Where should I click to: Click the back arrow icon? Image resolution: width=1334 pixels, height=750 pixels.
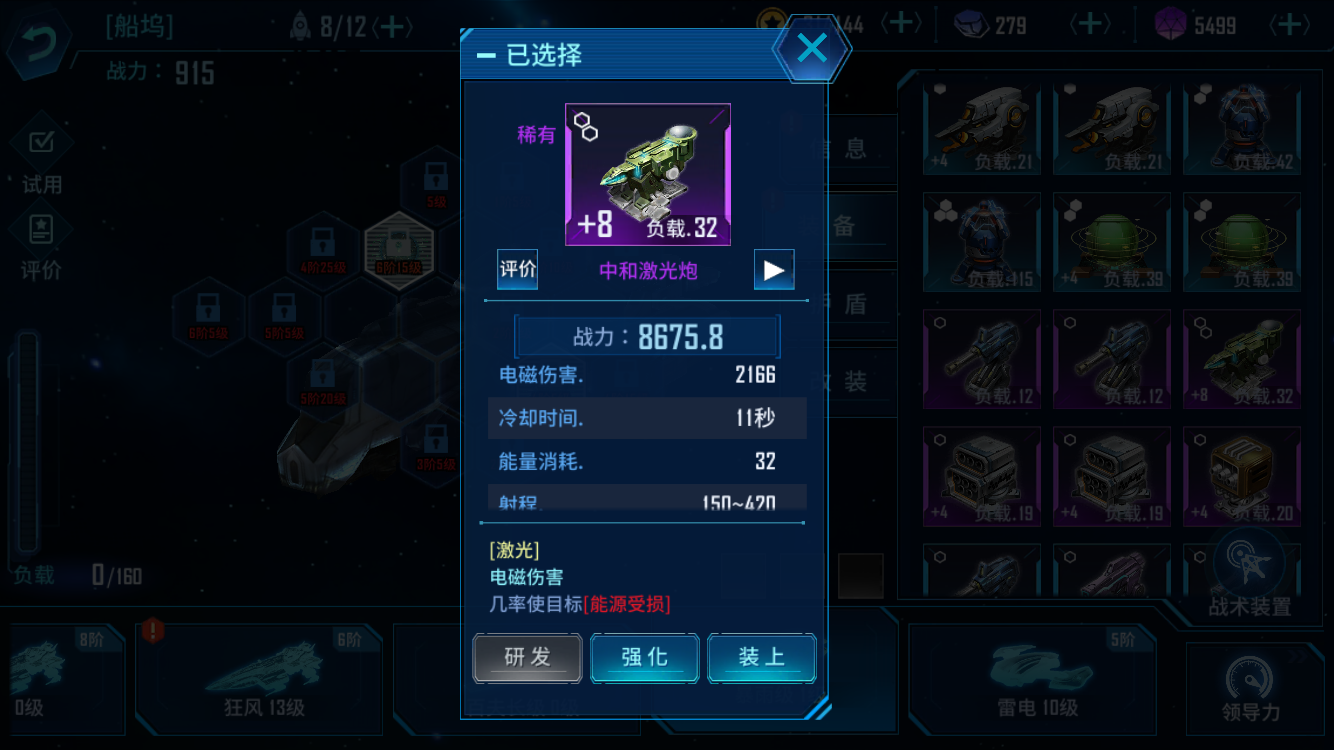38,44
